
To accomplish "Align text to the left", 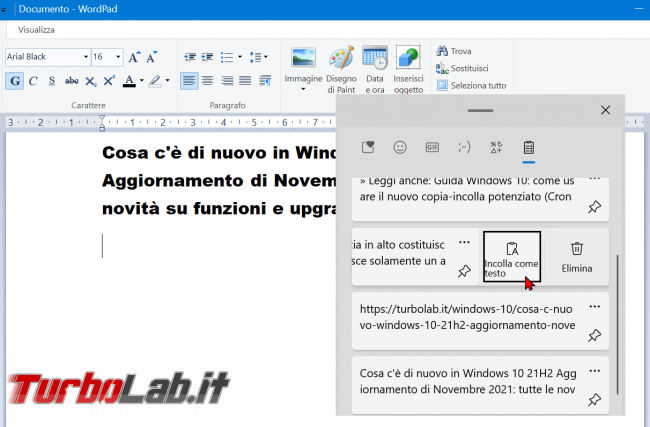I will point(189,80).
